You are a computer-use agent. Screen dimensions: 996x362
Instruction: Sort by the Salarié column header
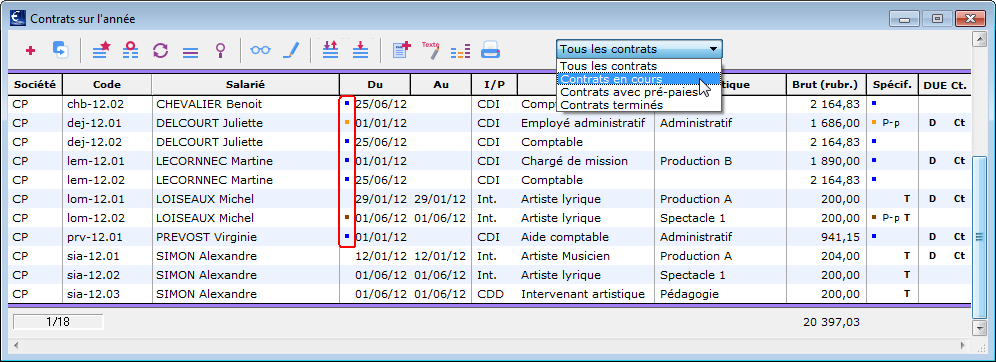point(245,84)
